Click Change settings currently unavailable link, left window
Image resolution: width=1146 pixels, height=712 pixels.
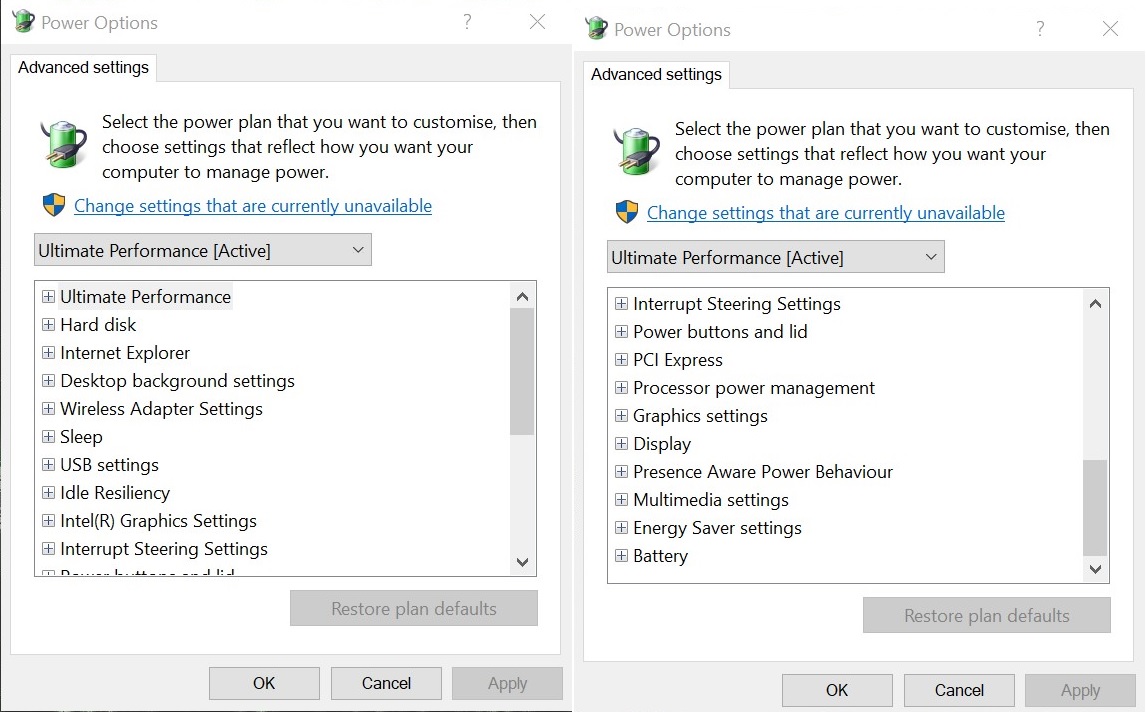(x=253, y=206)
